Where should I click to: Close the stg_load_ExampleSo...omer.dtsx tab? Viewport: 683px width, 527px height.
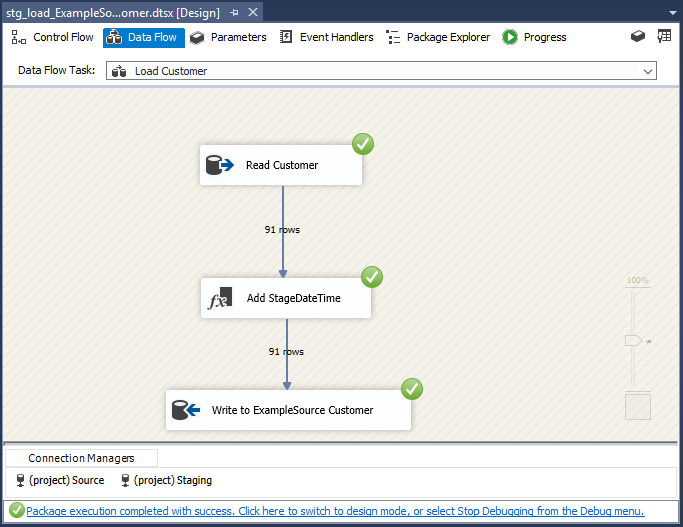(x=253, y=12)
